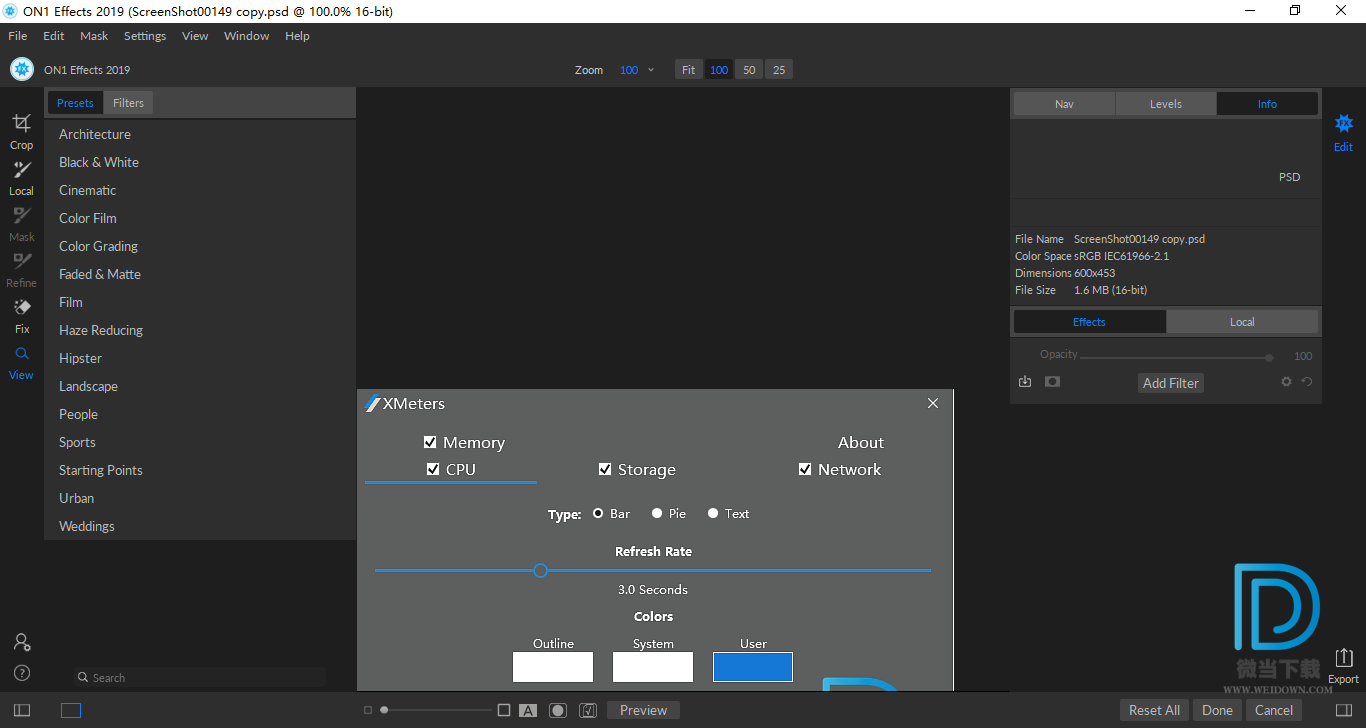This screenshot has height=728, width=1366.
Task: Select the Effects tab in right panel
Action: tap(1089, 322)
